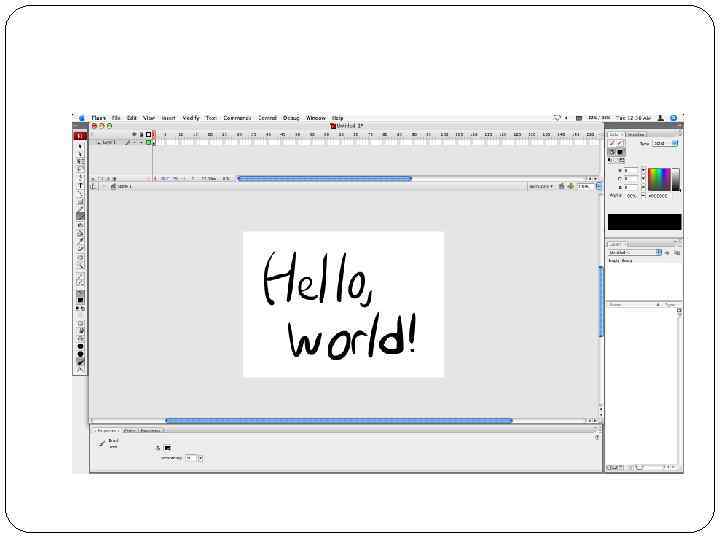Click the Brush tool icon in Properties panel
720x540 pixels.
[x=102, y=443]
